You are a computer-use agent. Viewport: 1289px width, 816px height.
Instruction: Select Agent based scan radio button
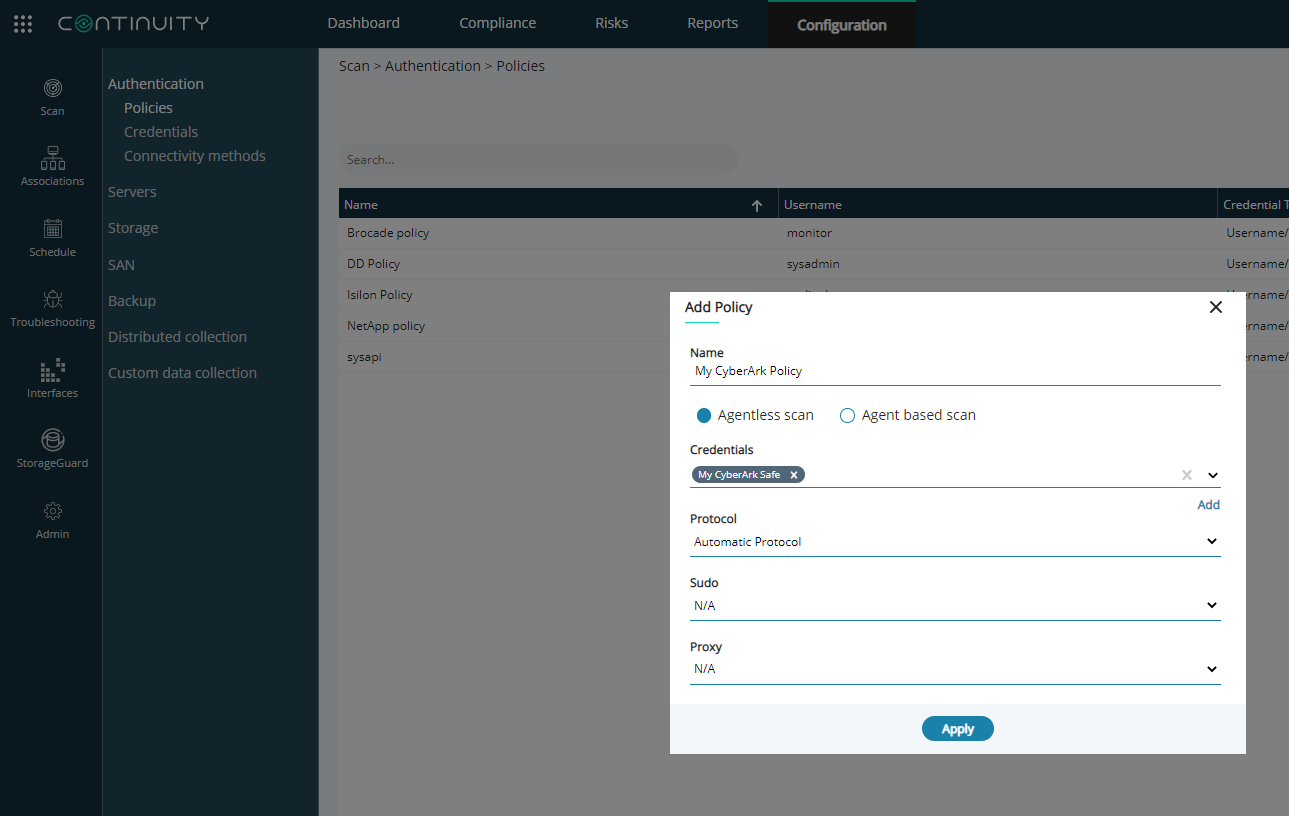coord(847,415)
